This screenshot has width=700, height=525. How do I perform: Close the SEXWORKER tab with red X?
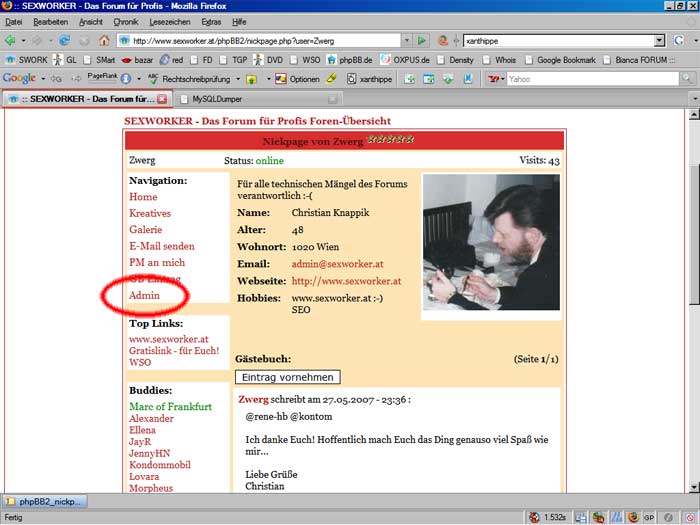click(x=162, y=99)
